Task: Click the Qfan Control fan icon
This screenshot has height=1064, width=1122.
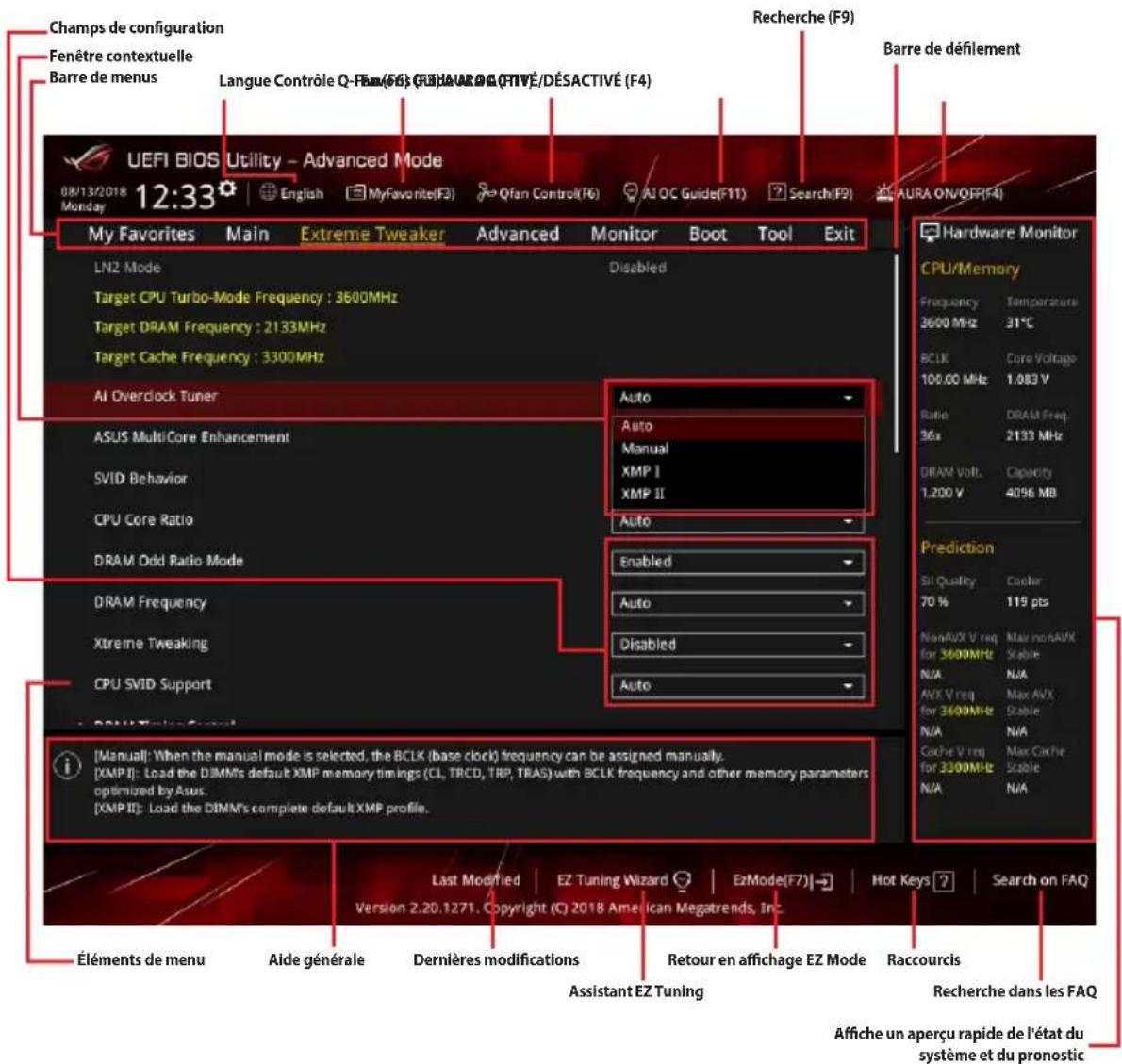Action: pyautogui.click(x=487, y=192)
